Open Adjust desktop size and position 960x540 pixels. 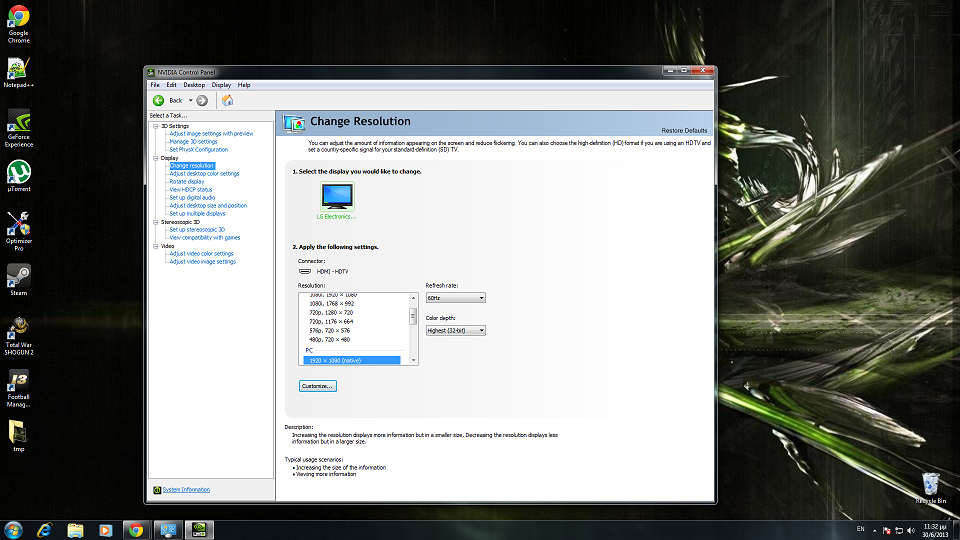click(x=208, y=206)
